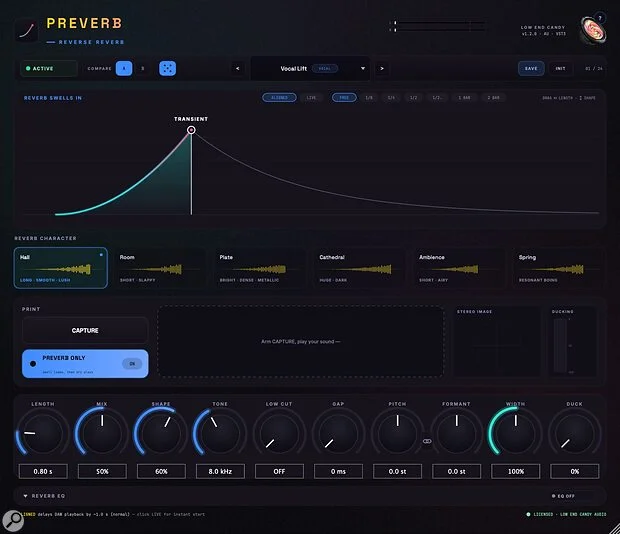Click the 50% mix value field
The image size is (620, 534).
pos(102,471)
